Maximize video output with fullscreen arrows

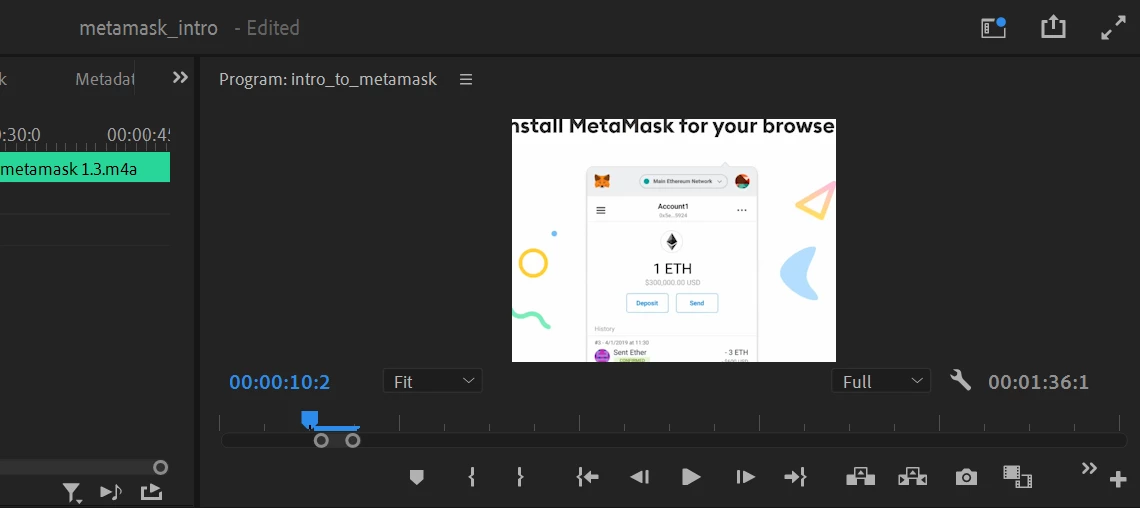[x=1113, y=28]
